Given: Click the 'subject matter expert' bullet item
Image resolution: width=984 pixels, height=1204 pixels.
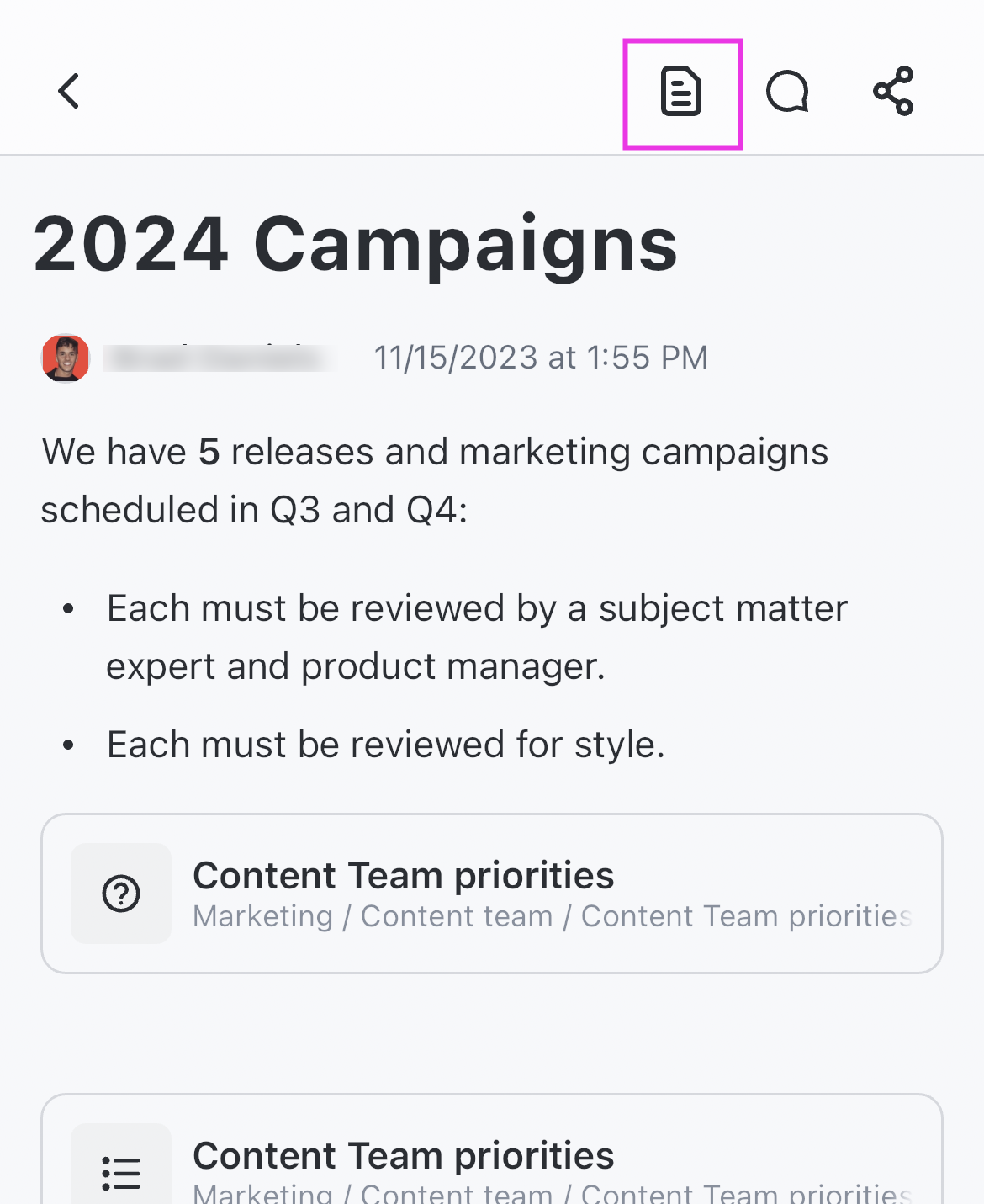Looking at the screenshot, I should tap(477, 608).
